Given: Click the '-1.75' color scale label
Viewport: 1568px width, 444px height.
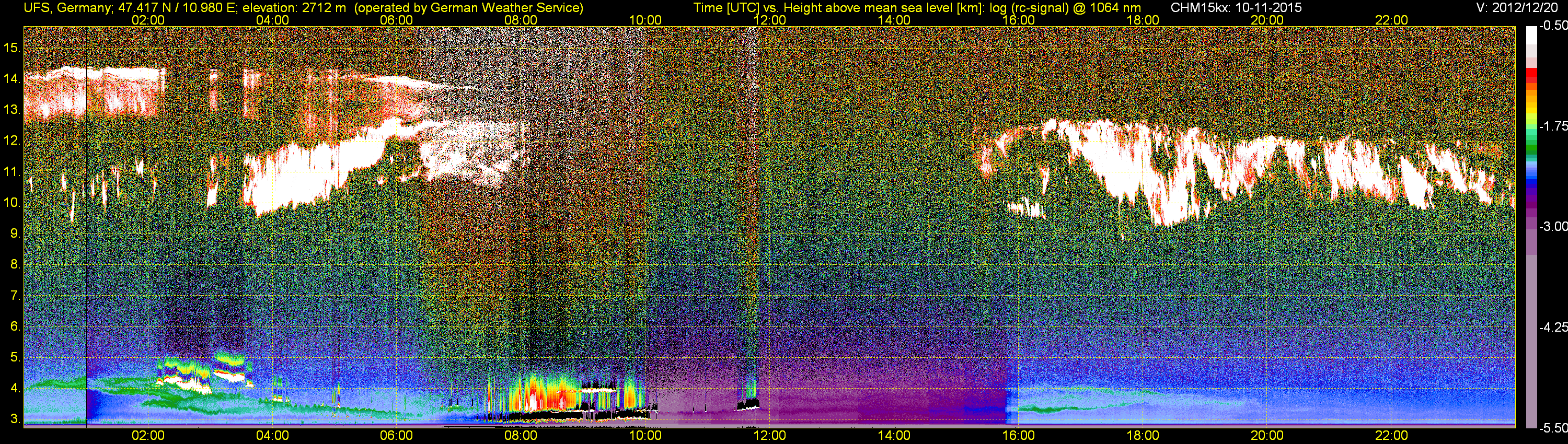Looking at the screenshot, I should click(x=1553, y=126).
